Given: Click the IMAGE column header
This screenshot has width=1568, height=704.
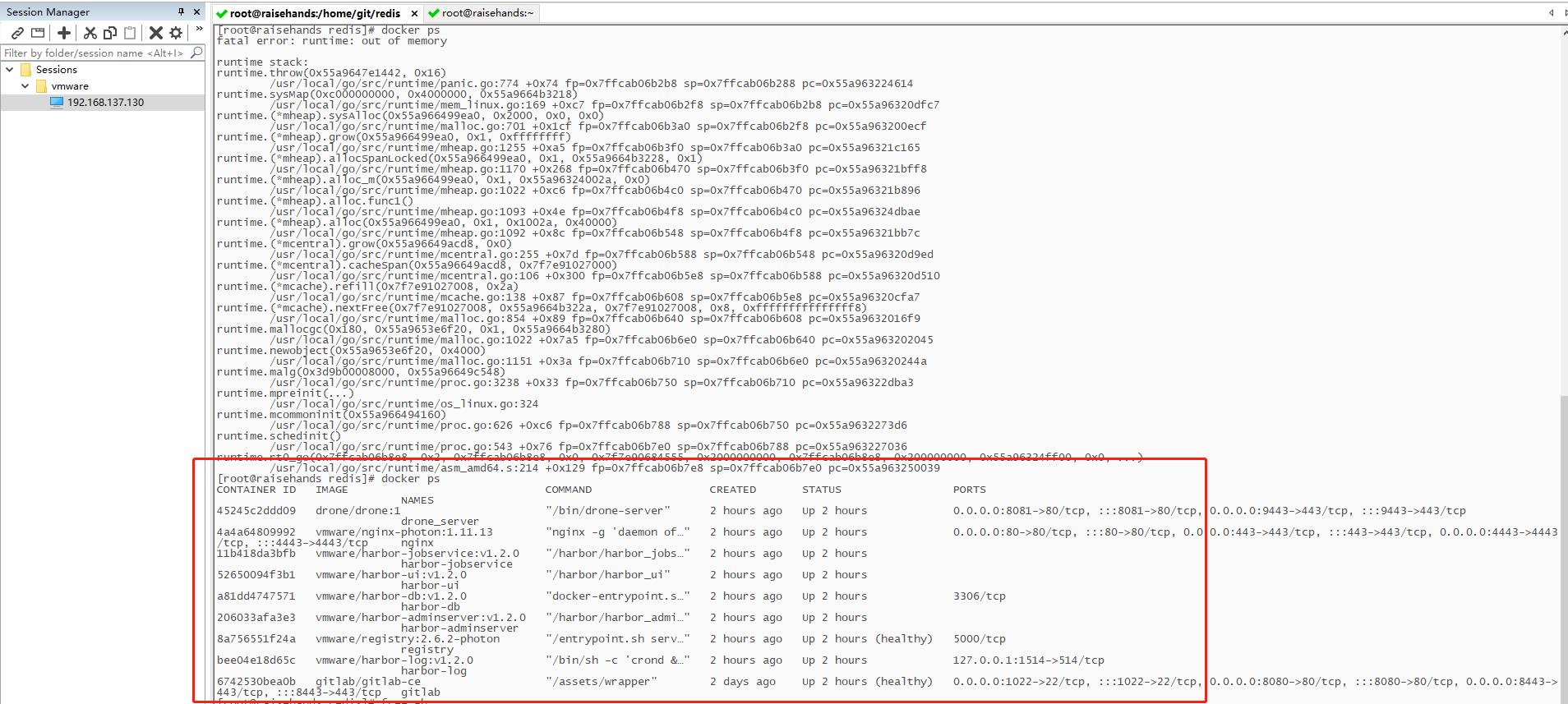Looking at the screenshot, I should [331, 490].
